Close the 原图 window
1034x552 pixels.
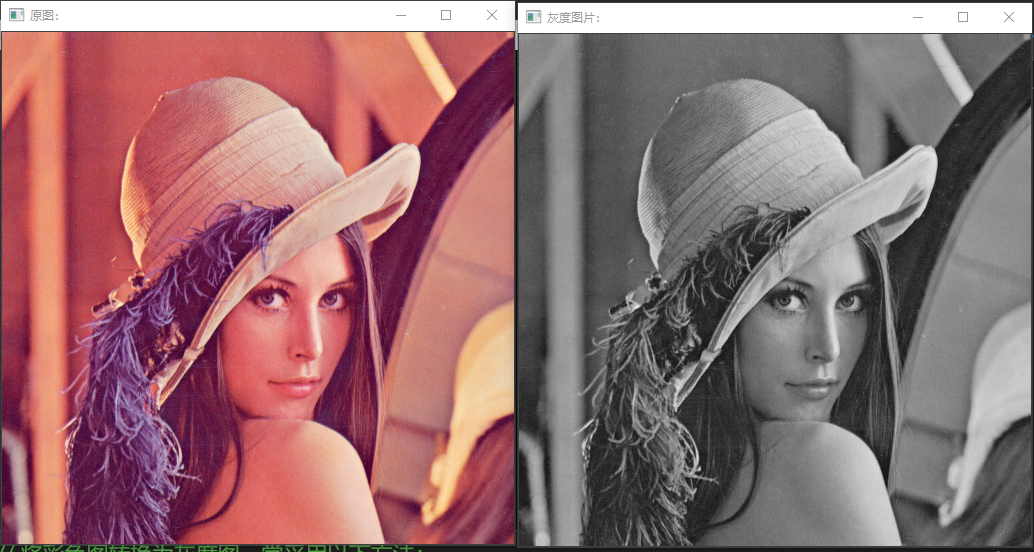[492, 15]
